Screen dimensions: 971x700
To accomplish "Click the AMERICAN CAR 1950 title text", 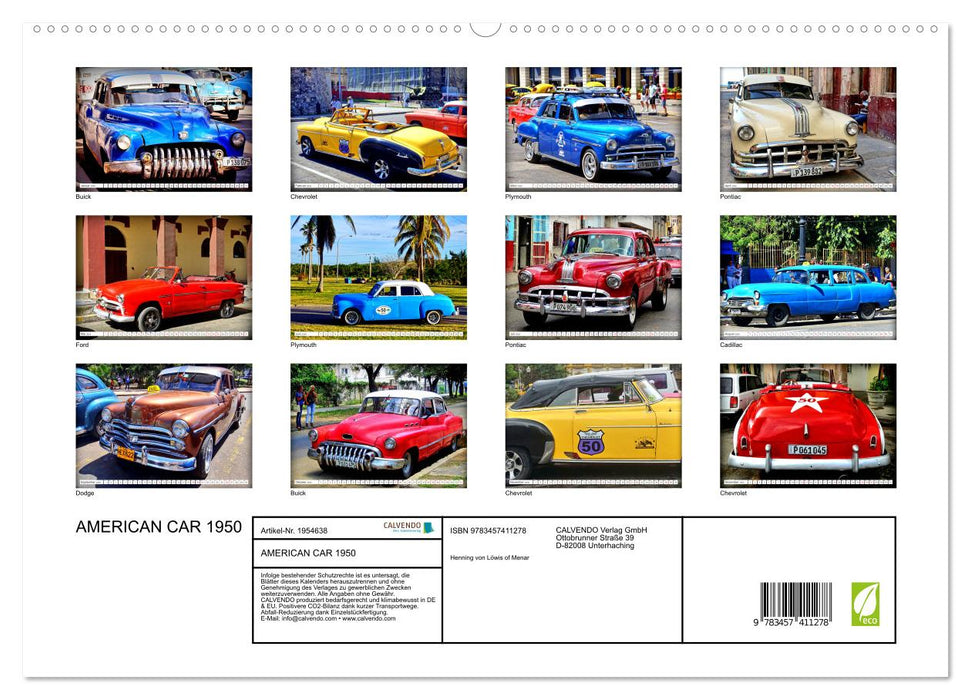I will pyautogui.click(x=160, y=525).
